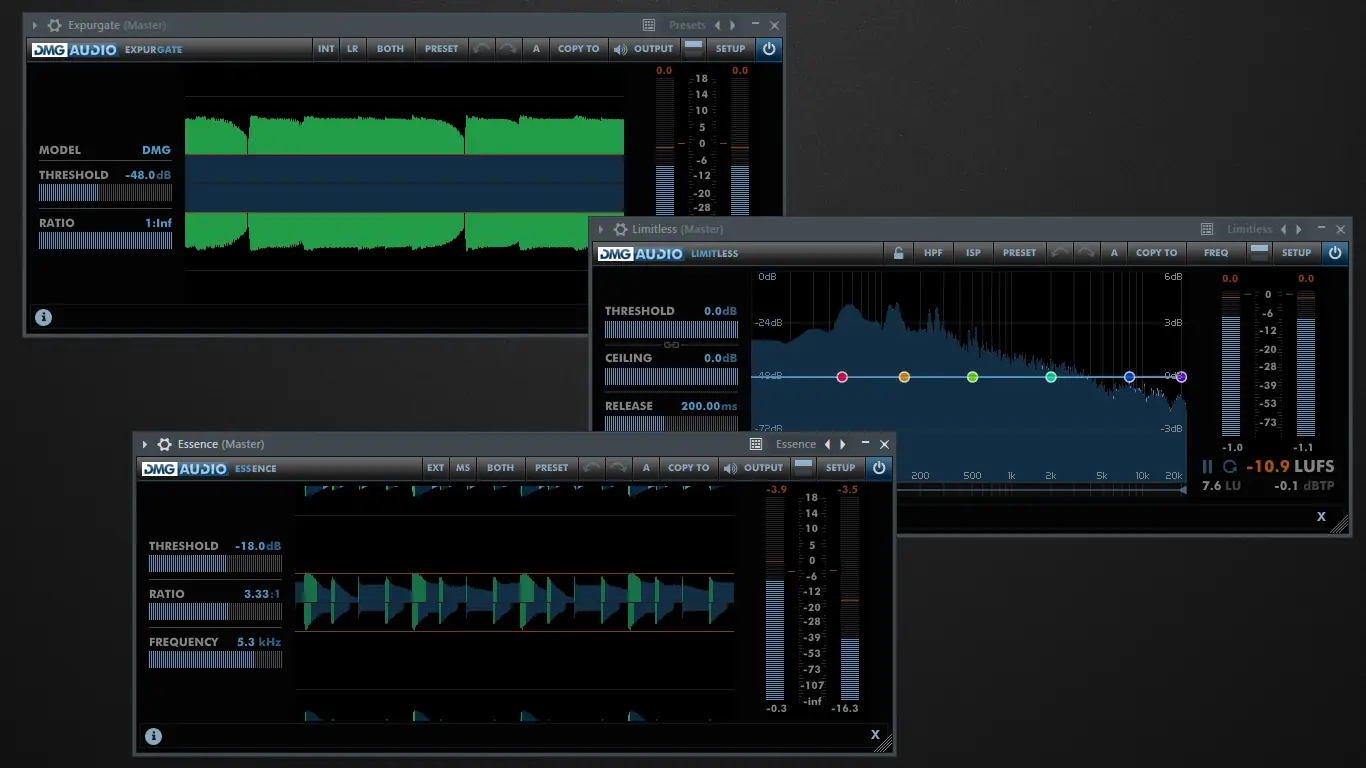Change the Limitless view size icon

[x=1260, y=253]
